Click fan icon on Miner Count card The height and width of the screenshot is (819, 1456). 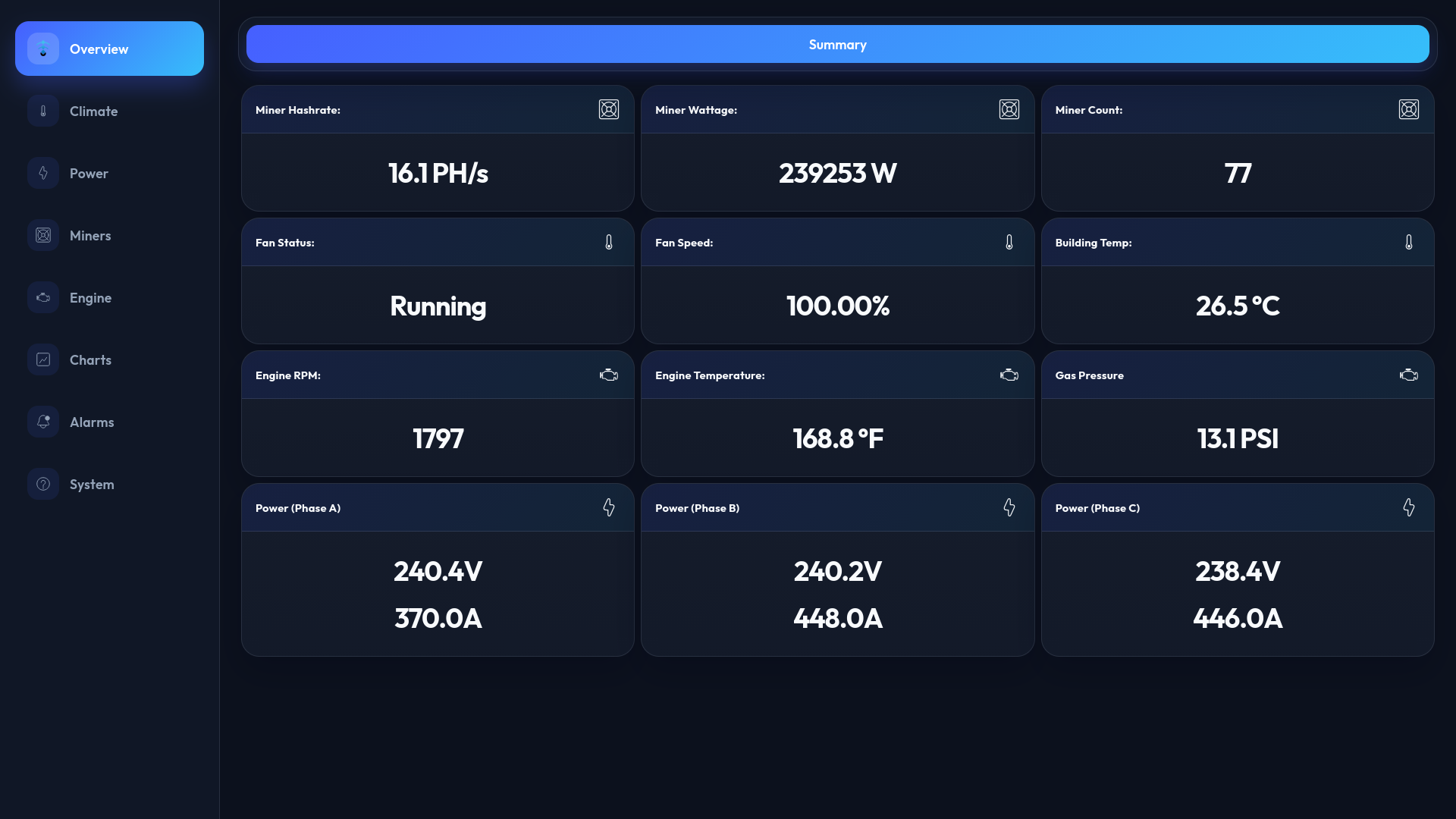tap(1409, 109)
